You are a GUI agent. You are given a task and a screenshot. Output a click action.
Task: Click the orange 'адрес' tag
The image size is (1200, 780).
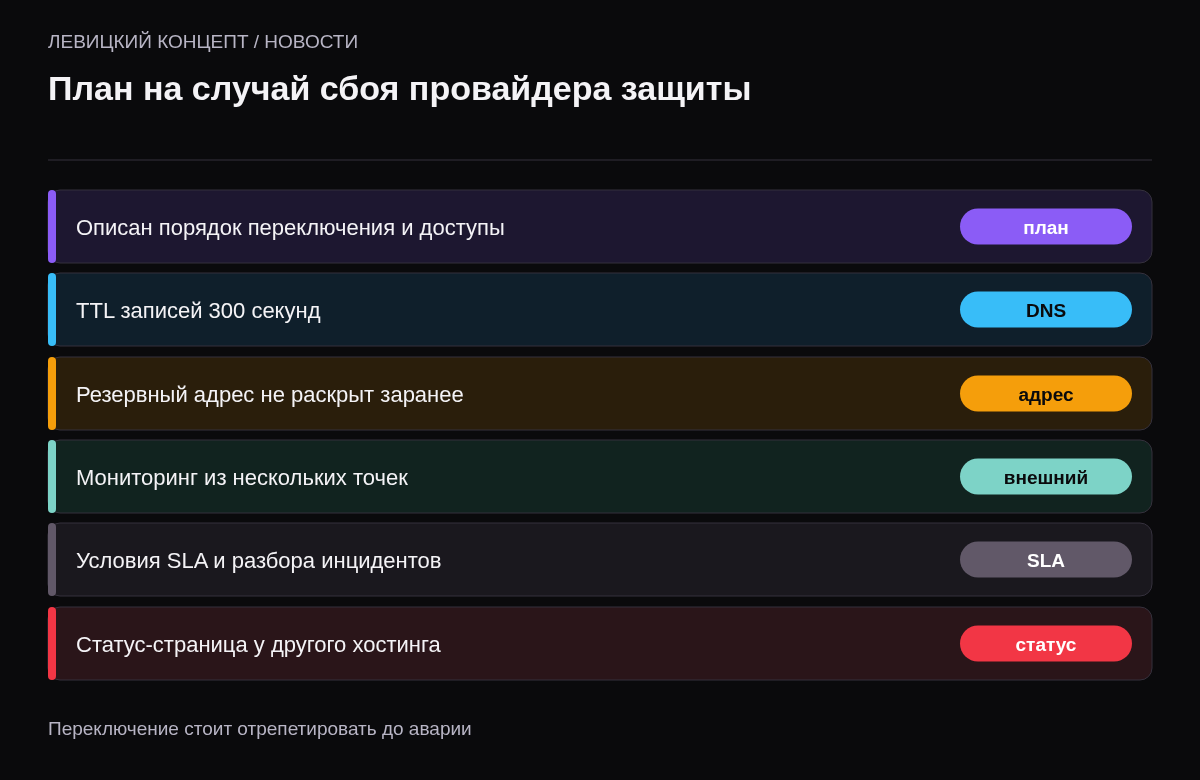[1046, 394]
